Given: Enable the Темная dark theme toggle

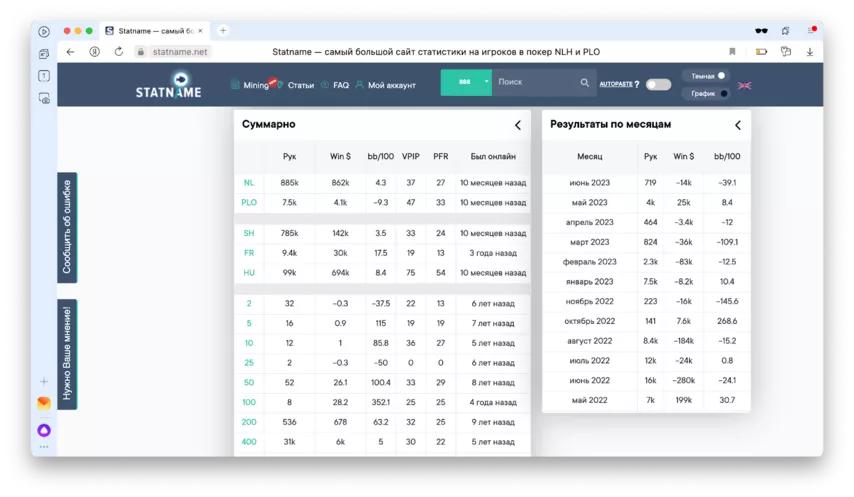Looking at the screenshot, I should point(721,76).
